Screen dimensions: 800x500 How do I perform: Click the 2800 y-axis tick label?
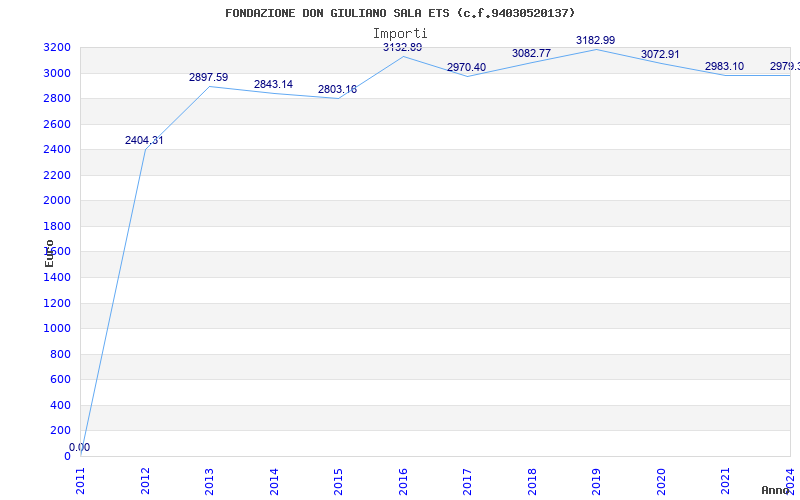57,99
